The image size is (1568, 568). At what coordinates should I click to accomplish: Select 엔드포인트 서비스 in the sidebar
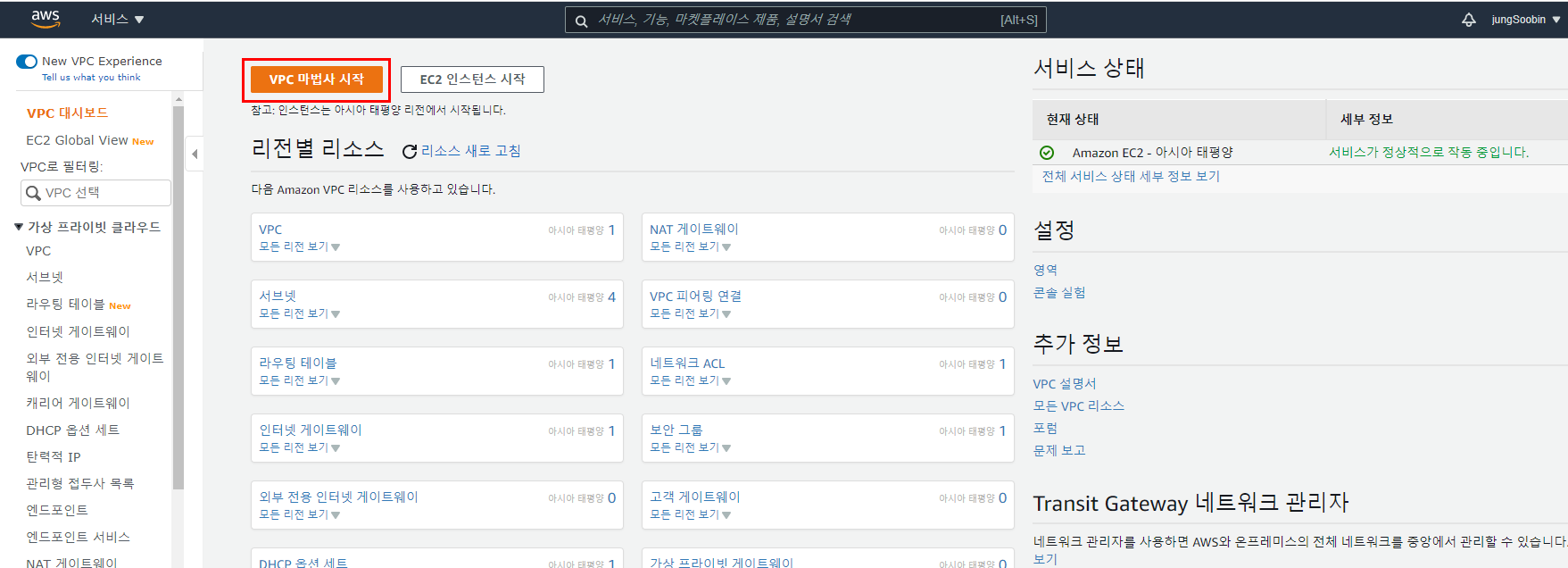coord(78,537)
